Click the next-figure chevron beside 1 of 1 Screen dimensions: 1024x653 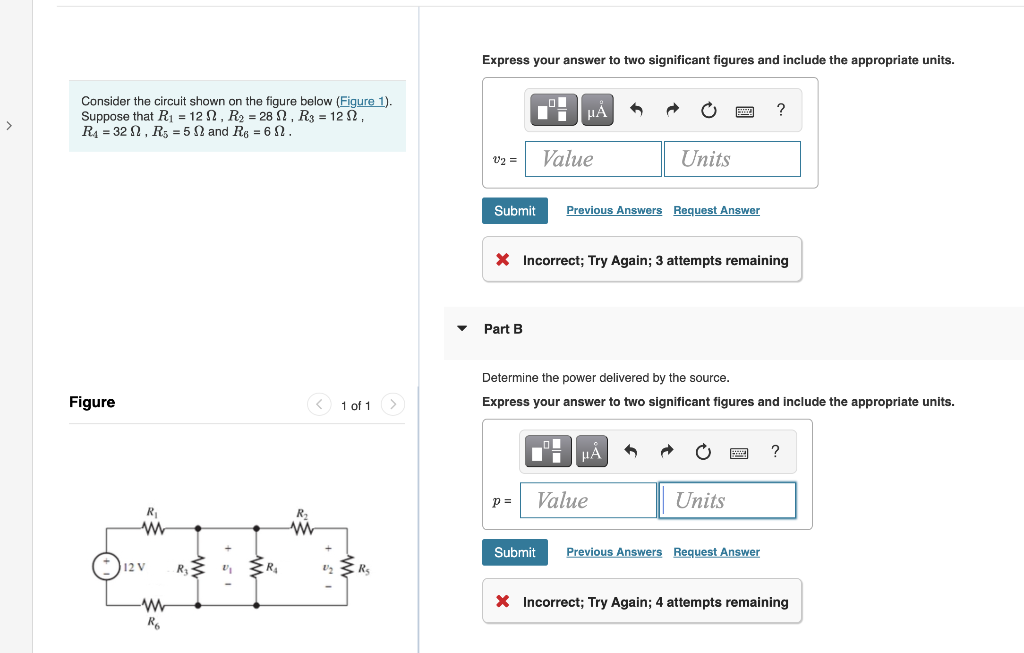pyautogui.click(x=392, y=405)
